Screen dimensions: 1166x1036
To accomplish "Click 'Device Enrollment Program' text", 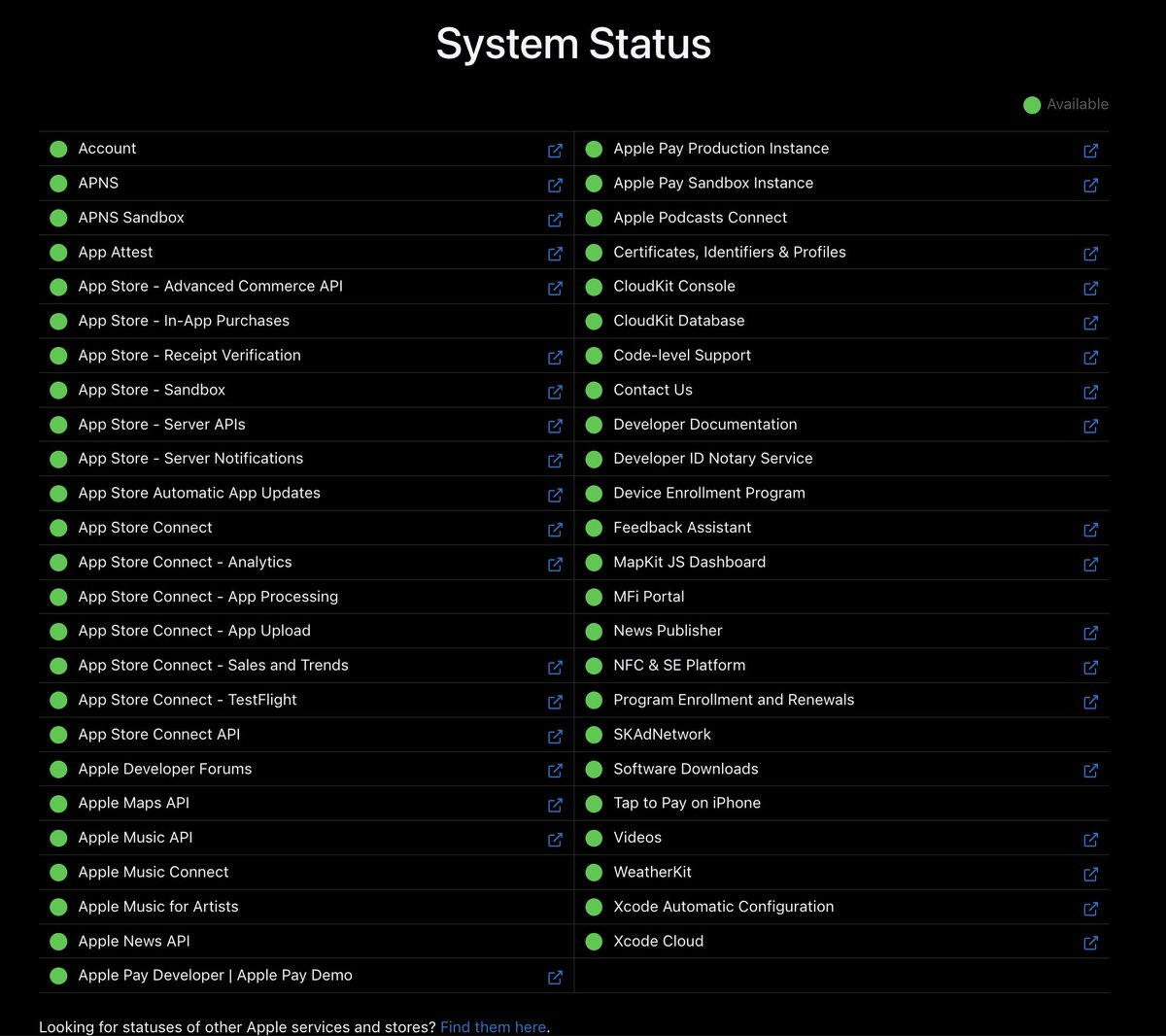I will pos(708,493).
